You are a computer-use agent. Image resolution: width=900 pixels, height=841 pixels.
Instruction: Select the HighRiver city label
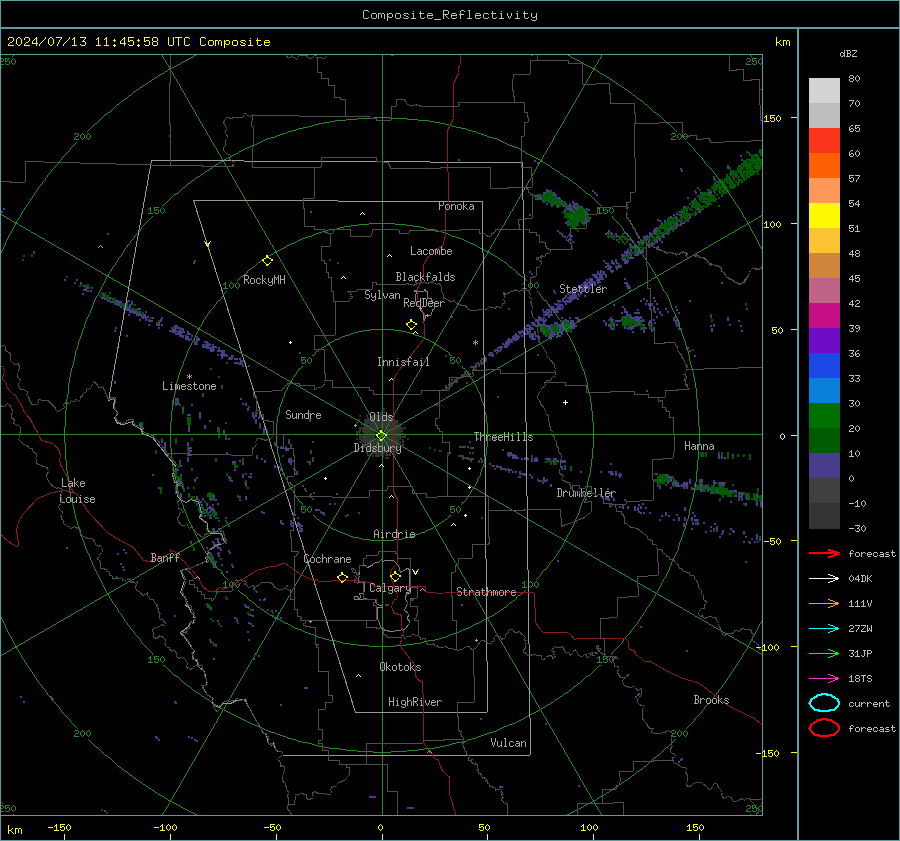(x=415, y=702)
